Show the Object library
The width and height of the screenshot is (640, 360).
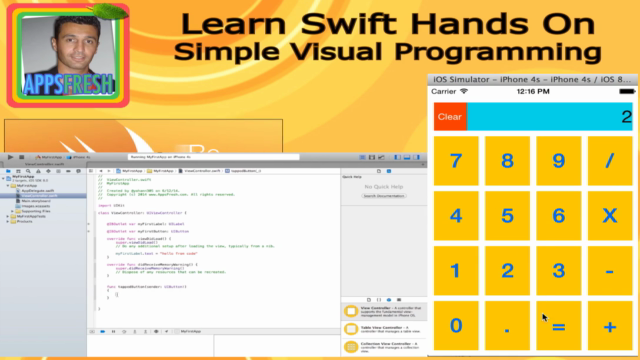(389, 300)
